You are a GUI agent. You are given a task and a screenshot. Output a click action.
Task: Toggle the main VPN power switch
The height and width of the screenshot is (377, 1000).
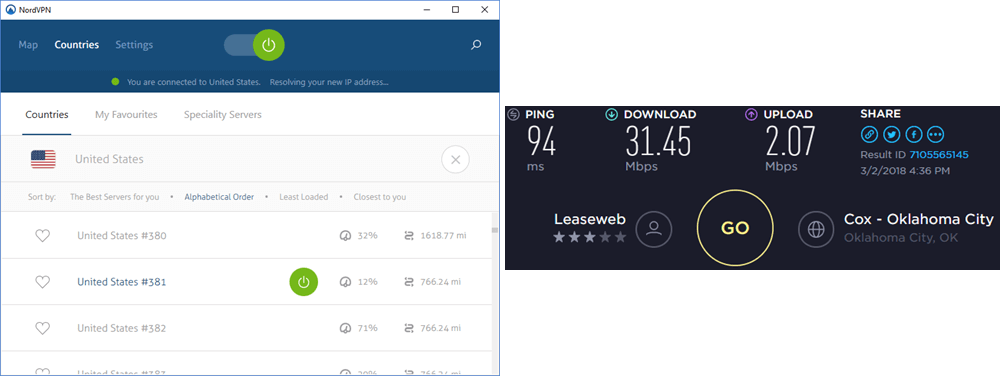click(255, 45)
